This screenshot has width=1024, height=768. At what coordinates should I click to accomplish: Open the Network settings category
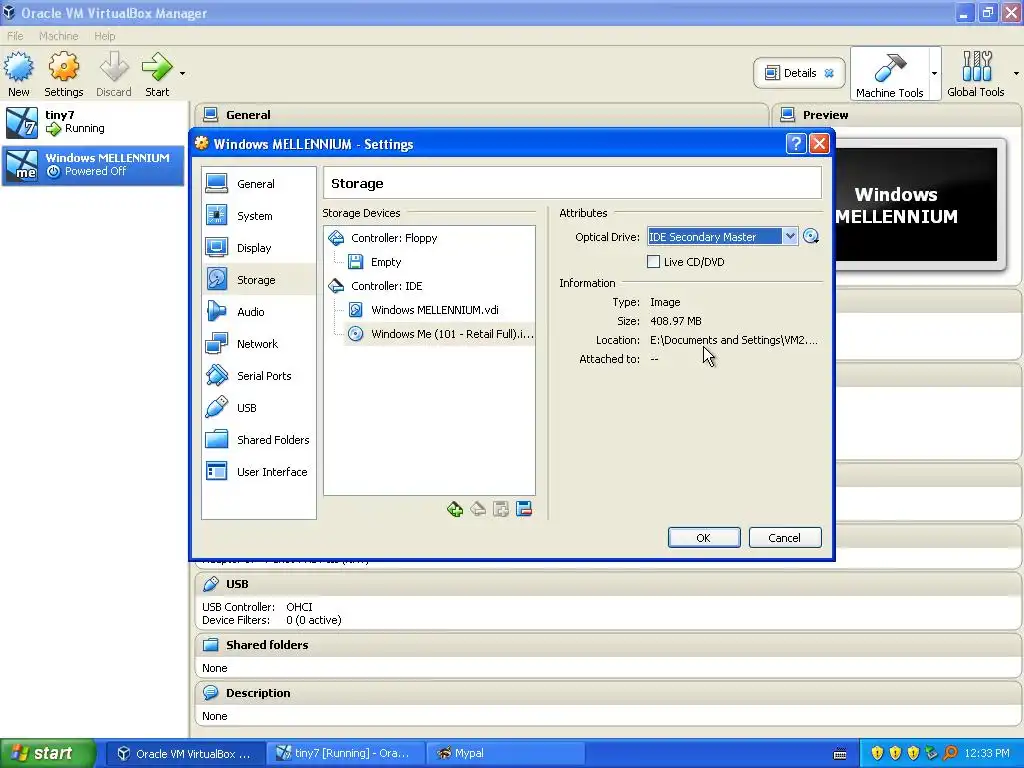[x=259, y=344]
